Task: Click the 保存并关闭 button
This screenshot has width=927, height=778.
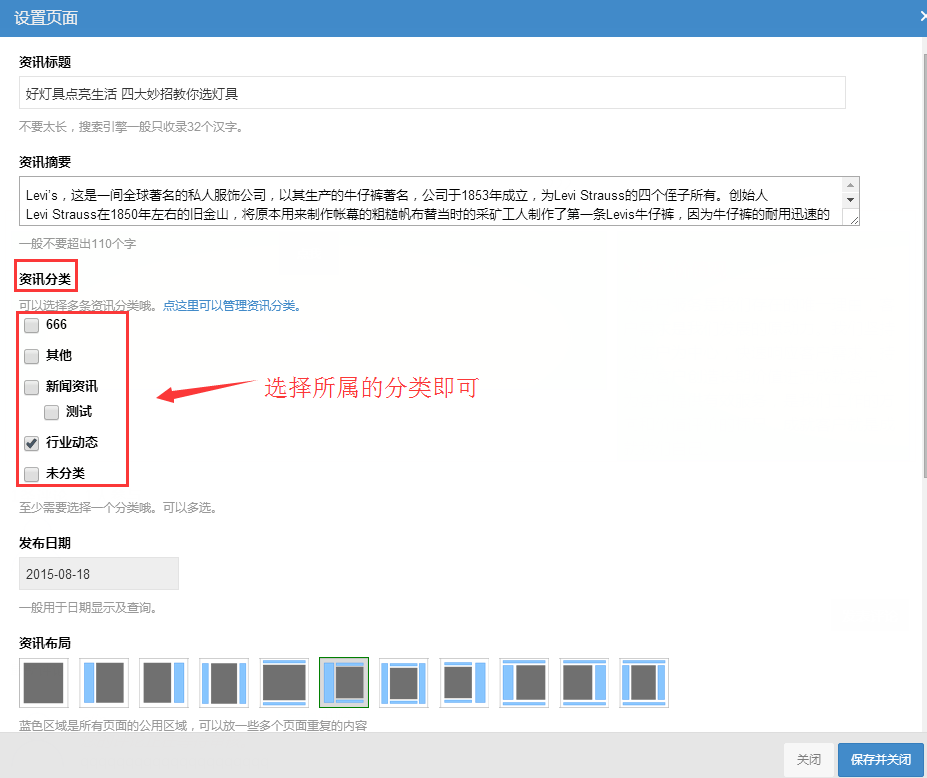Action: tap(880, 760)
